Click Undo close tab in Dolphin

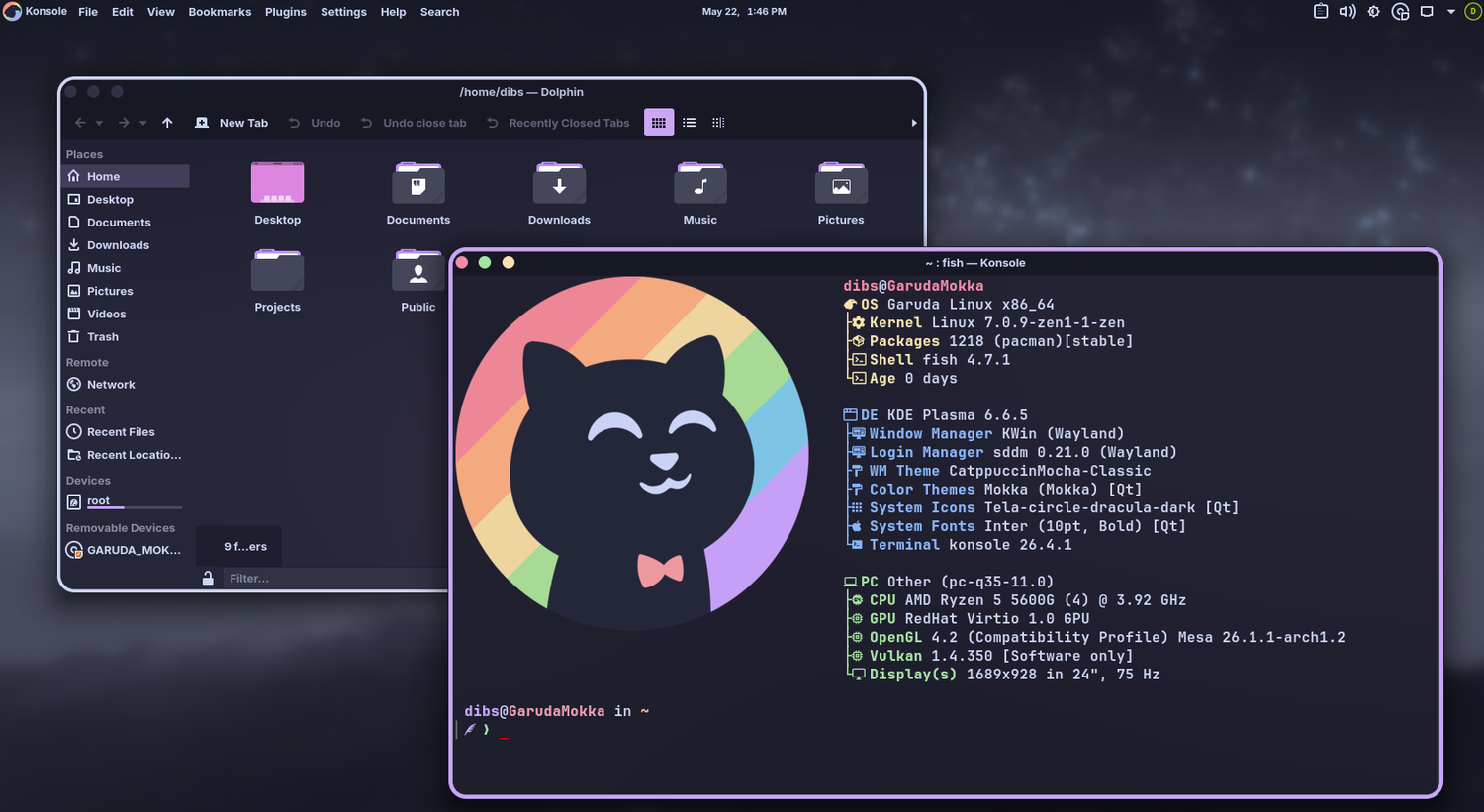pos(414,123)
